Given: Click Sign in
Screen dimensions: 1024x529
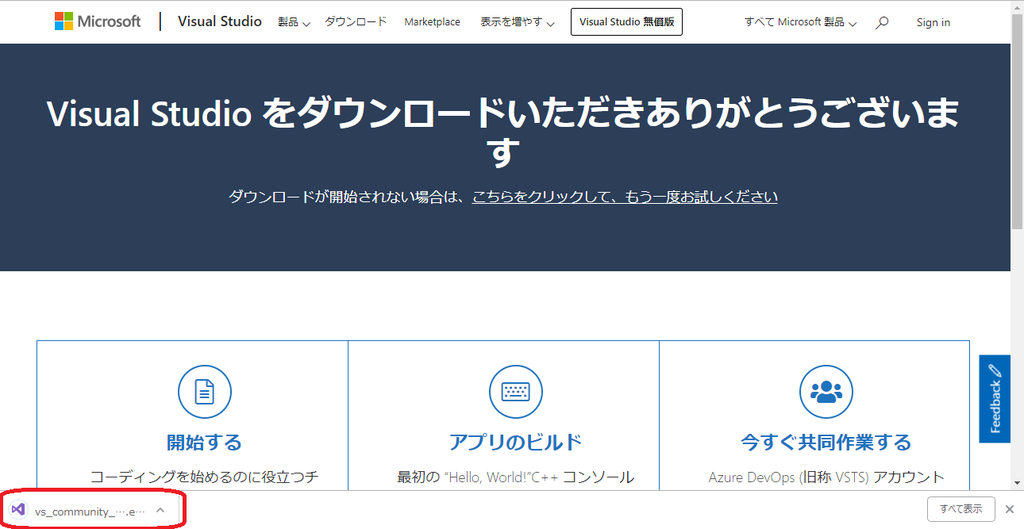Looking at the screenshot, I should [933, 22].
